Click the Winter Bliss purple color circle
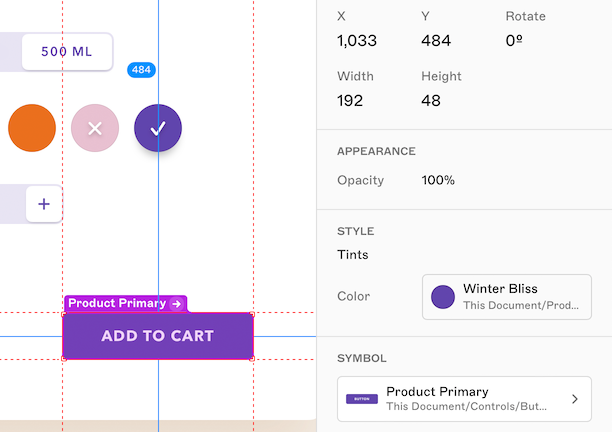Screen dimensions: 612x432 pos(443,296)
